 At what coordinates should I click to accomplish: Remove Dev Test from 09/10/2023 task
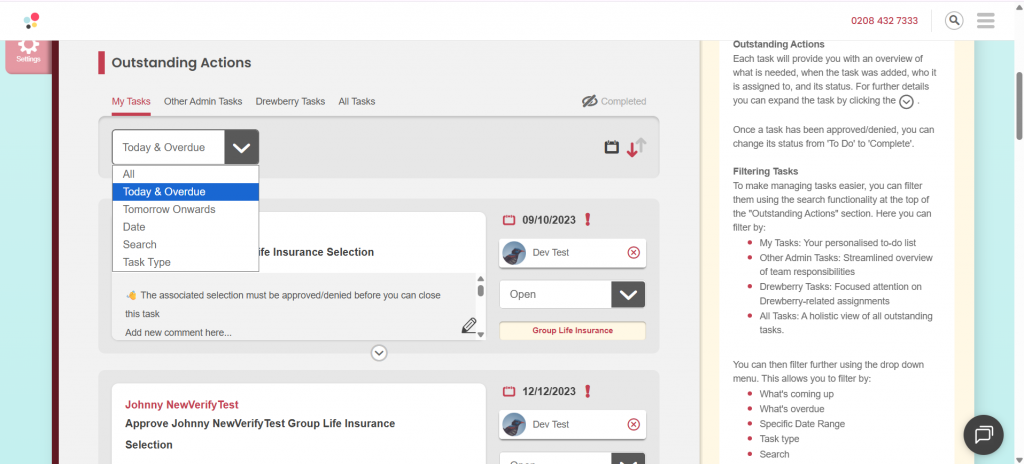pos(633,253)
